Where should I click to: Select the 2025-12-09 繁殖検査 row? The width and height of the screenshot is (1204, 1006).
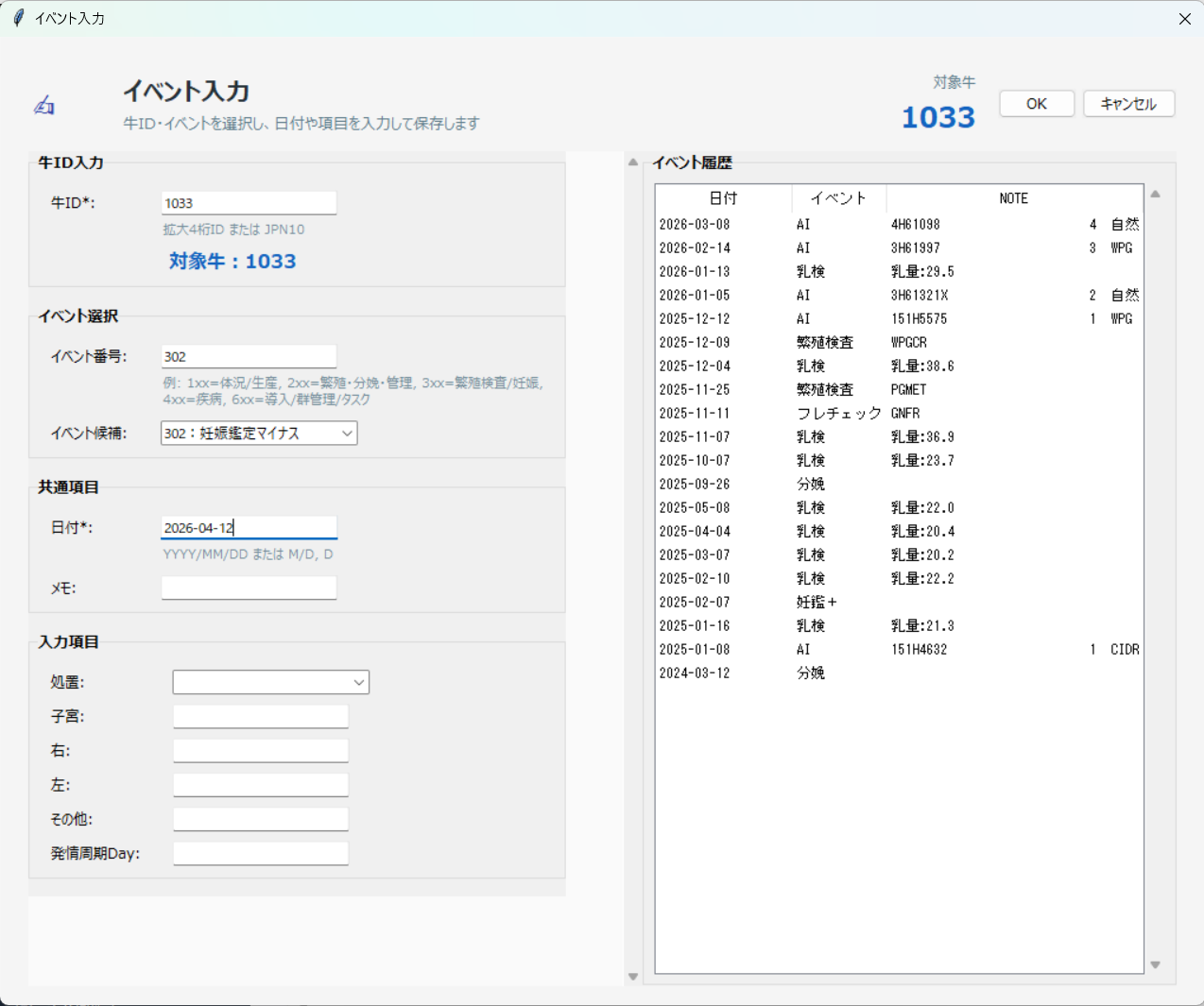coord(899,343)
